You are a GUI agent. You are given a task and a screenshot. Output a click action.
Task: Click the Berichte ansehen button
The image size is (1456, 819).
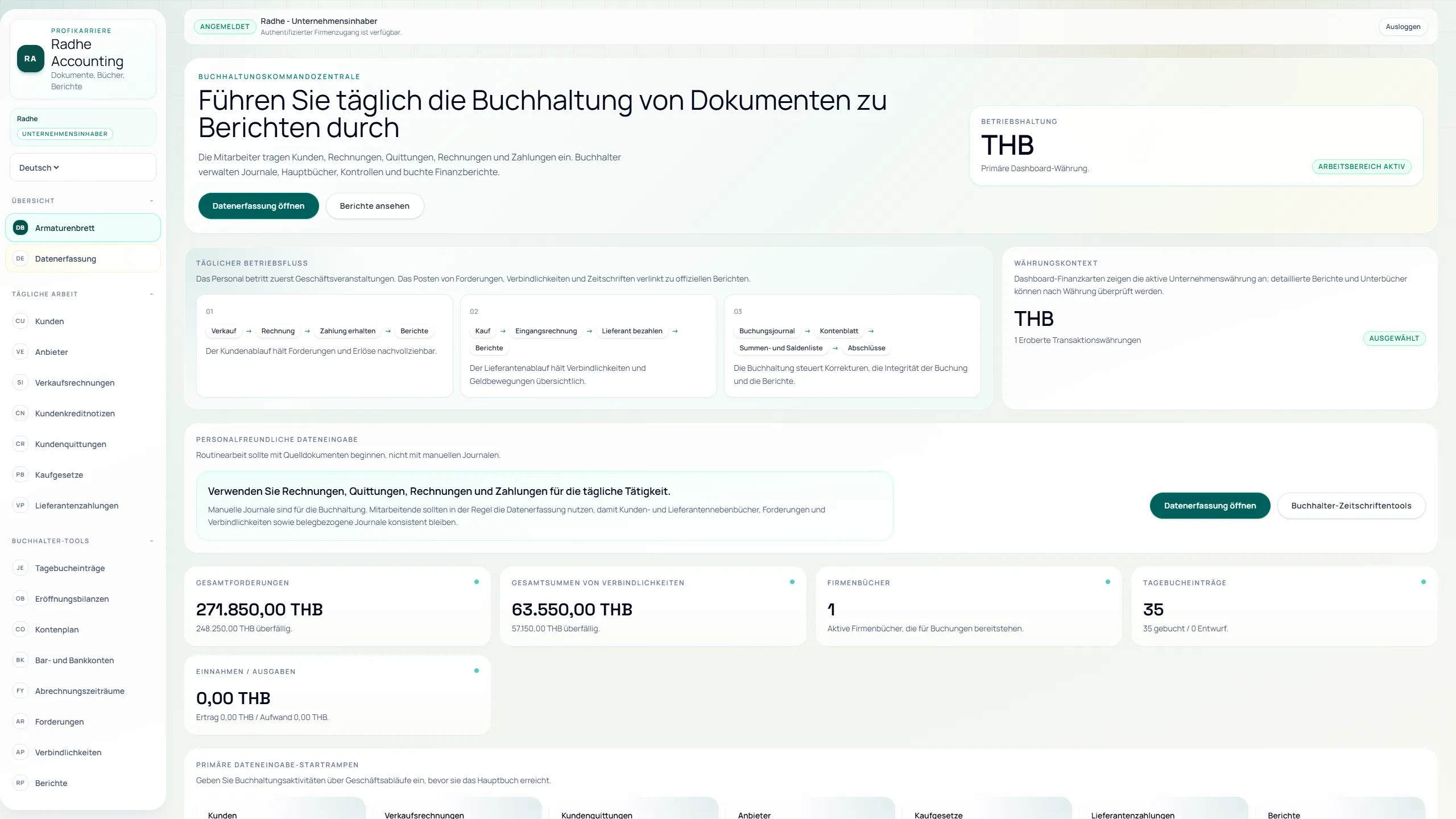click(375, 206)
